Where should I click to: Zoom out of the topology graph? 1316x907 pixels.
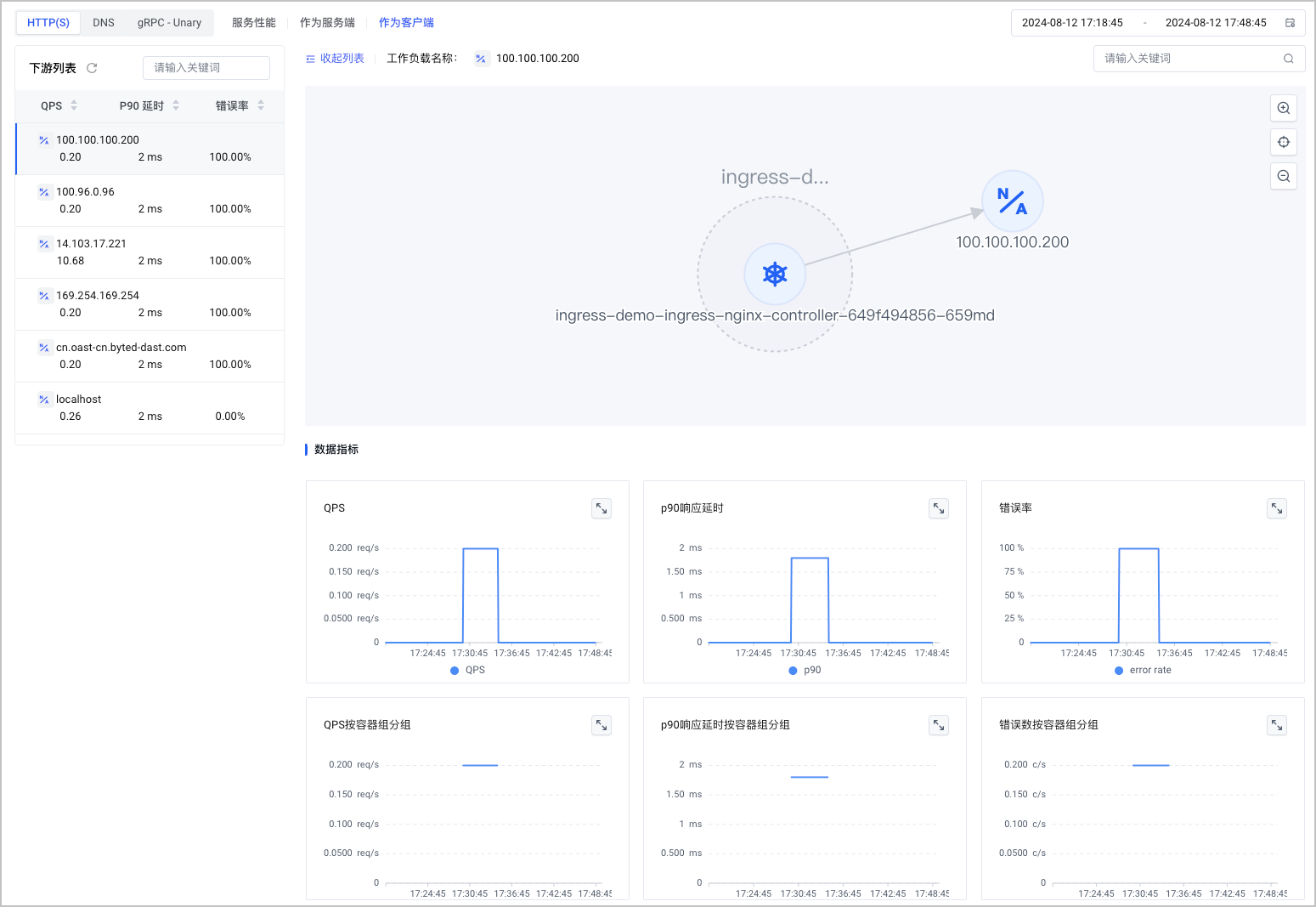[x=1284, y=176]
